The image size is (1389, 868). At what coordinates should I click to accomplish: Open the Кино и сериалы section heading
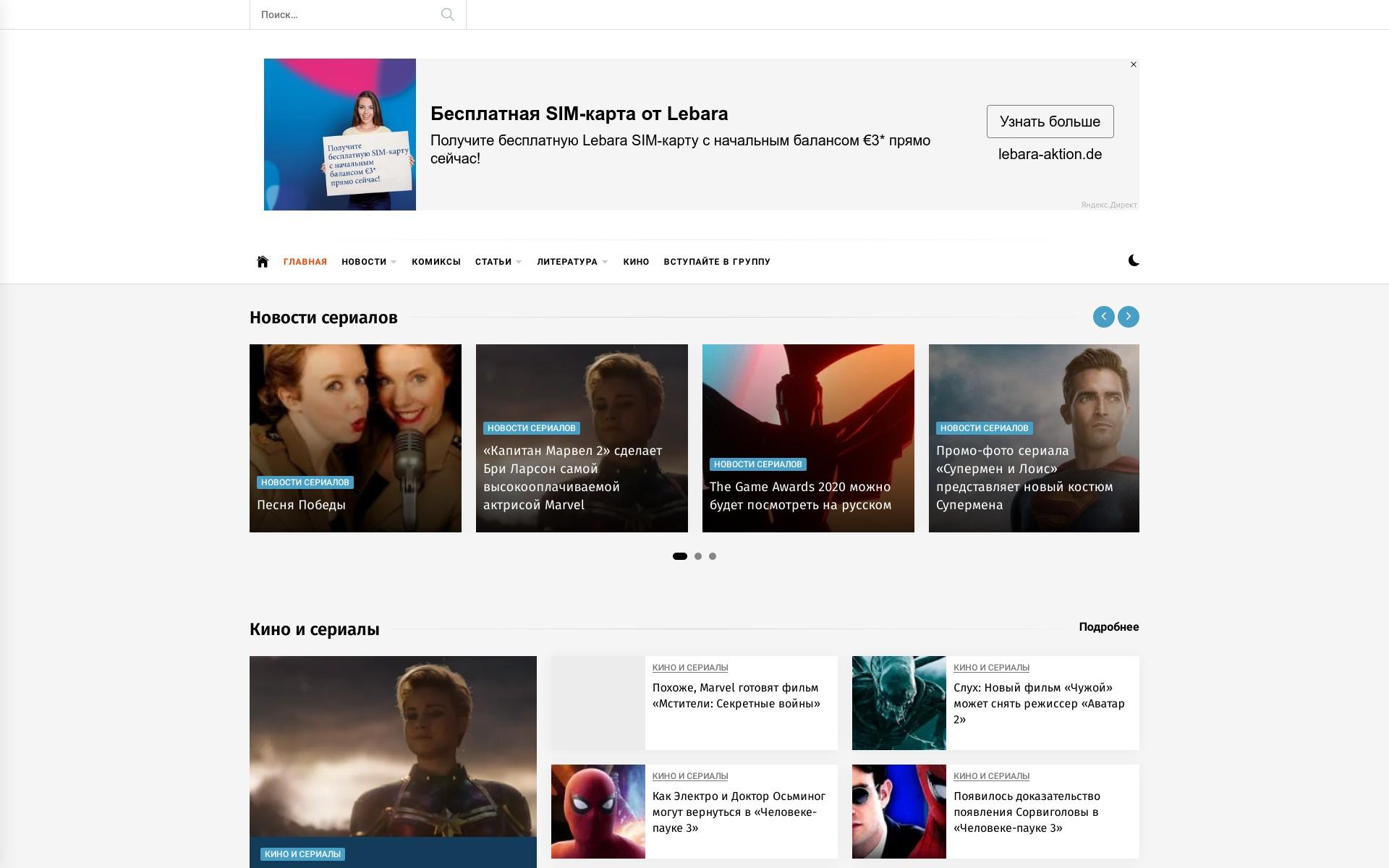[315, 629]
